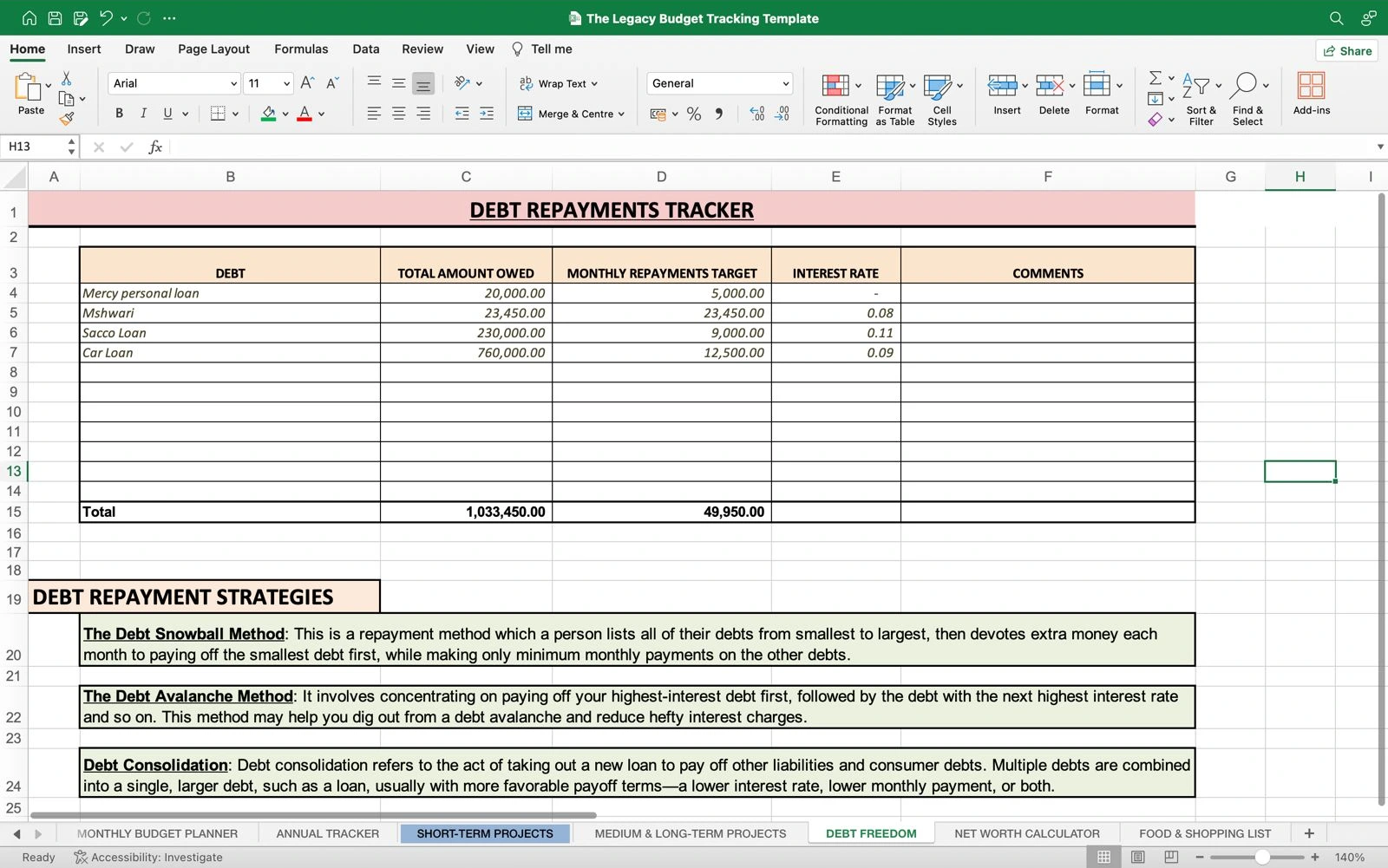
Task: Open Find & Select
Action: (x=1247, y=99)
